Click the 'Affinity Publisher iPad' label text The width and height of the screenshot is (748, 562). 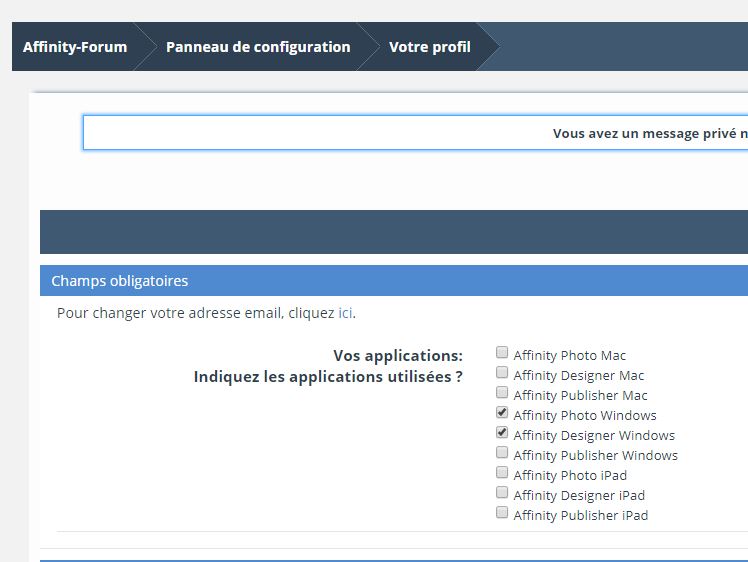pyautogui.click(x=581, y=516)
